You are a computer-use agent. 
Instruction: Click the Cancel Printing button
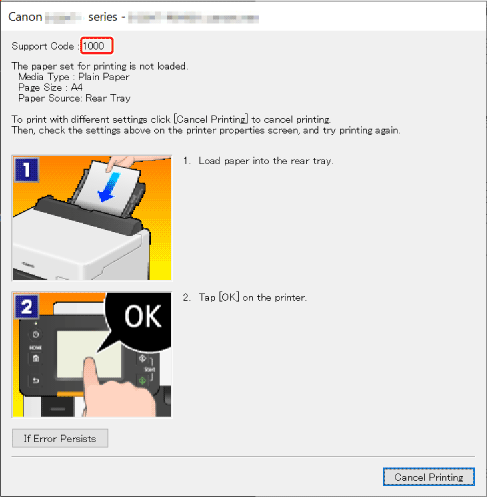[x=429, y=477]
